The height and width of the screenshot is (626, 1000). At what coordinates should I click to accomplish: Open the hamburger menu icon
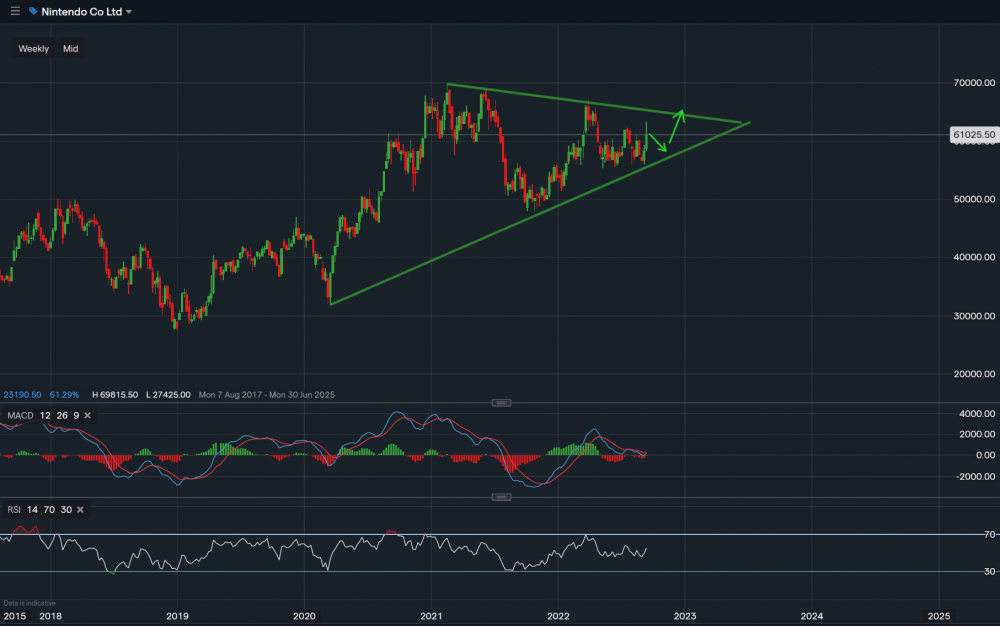click(x=15, y=11)
